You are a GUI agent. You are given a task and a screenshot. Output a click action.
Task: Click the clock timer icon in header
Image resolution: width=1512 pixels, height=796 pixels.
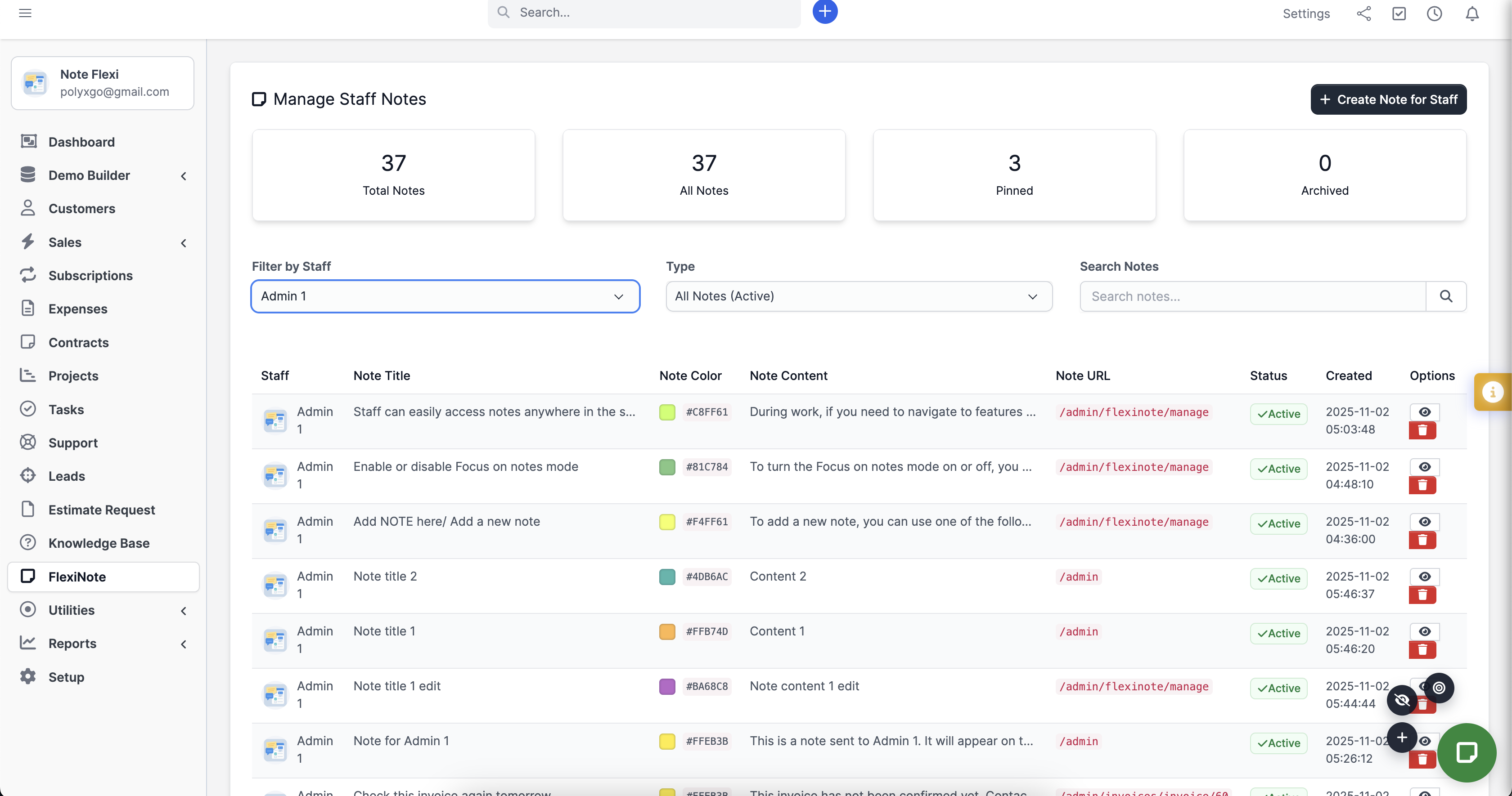click(1434, 13)
